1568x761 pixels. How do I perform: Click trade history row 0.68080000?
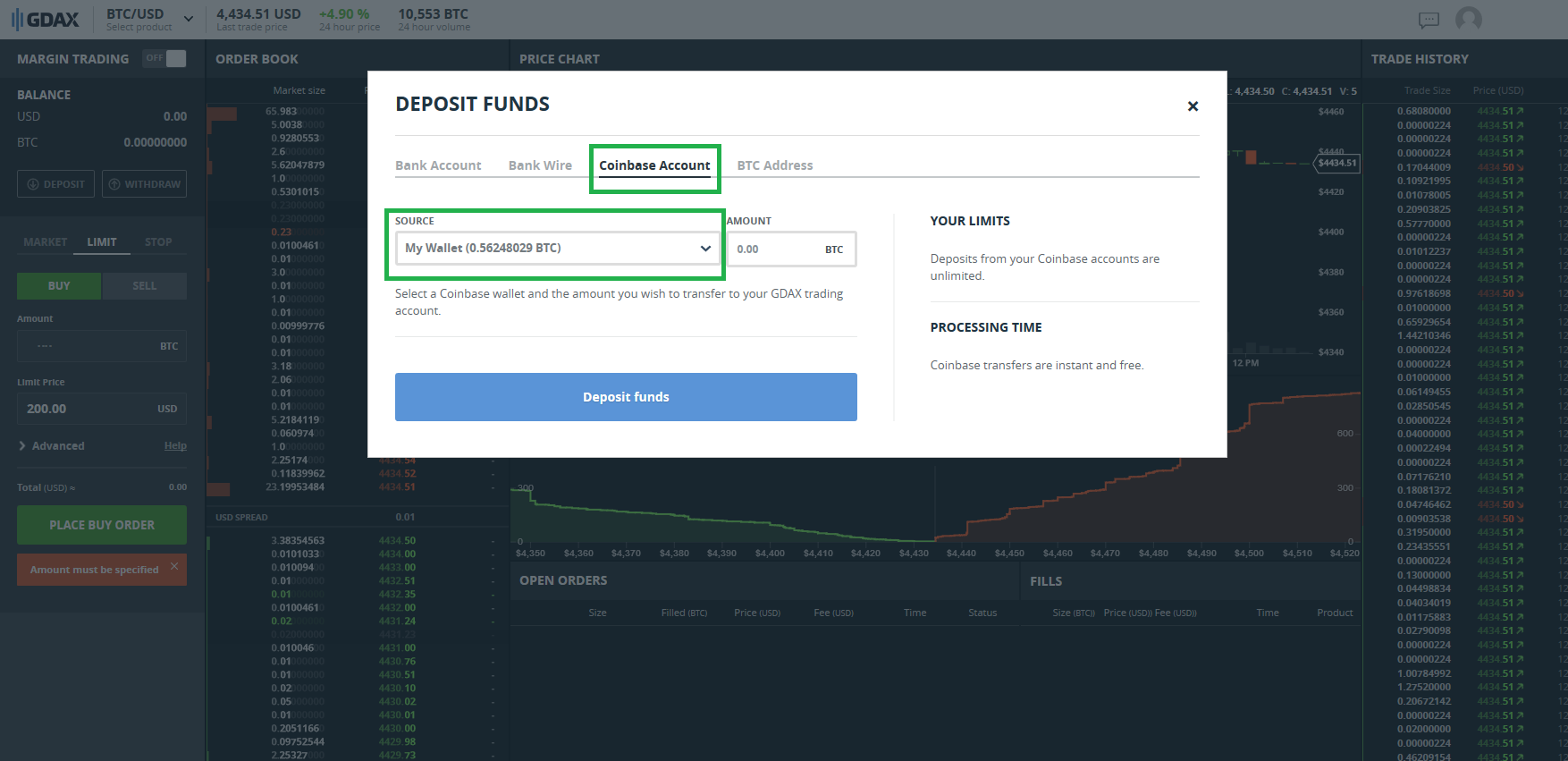point(1465,112)
